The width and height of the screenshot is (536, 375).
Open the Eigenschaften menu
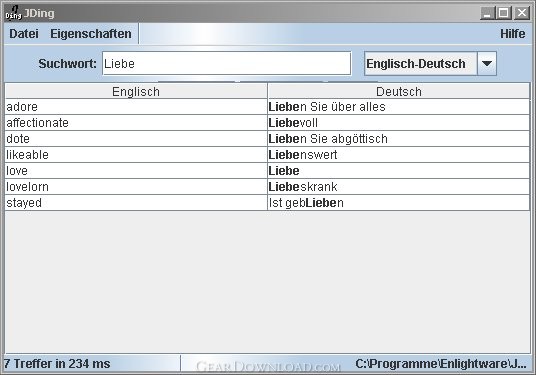(91, 34)
